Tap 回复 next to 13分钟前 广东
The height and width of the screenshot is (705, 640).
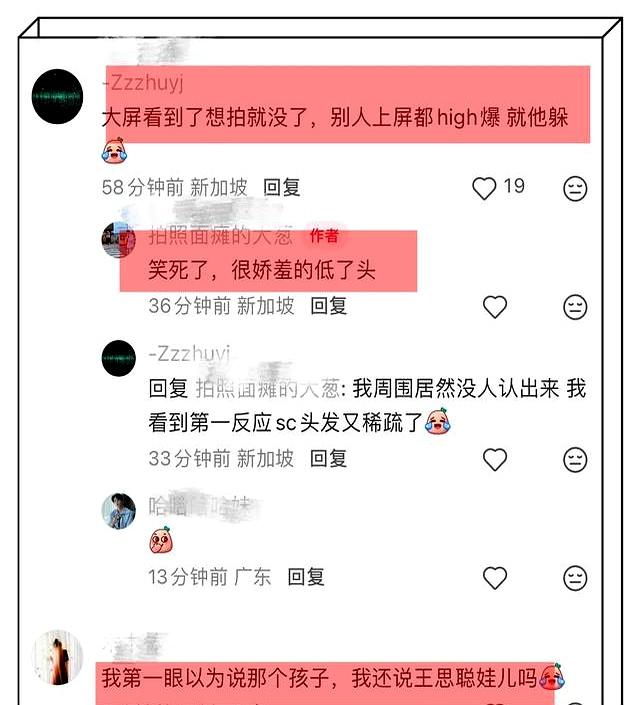(306, 577)
